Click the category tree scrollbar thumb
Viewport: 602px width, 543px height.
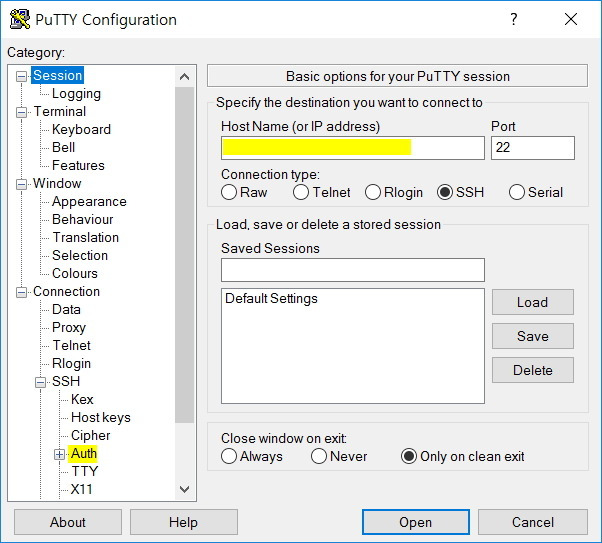(184, 255)
